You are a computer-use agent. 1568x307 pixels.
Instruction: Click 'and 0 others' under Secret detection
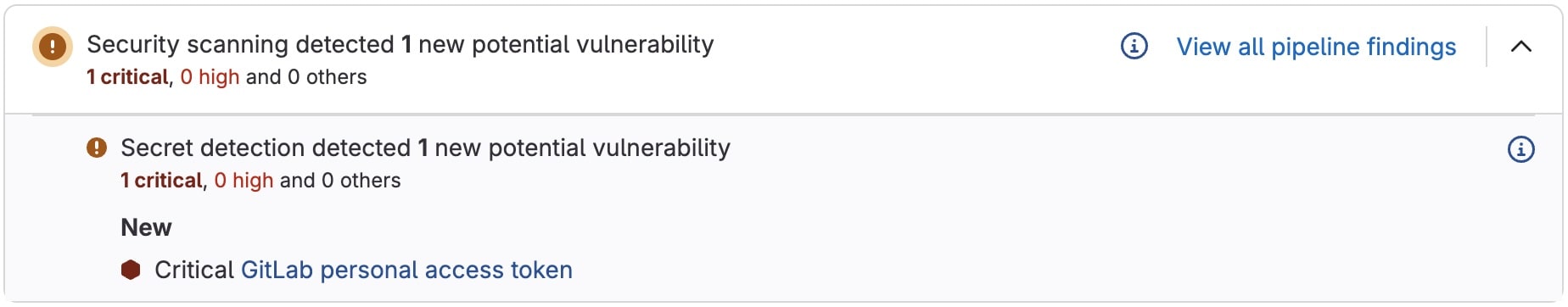click(340, 181)
